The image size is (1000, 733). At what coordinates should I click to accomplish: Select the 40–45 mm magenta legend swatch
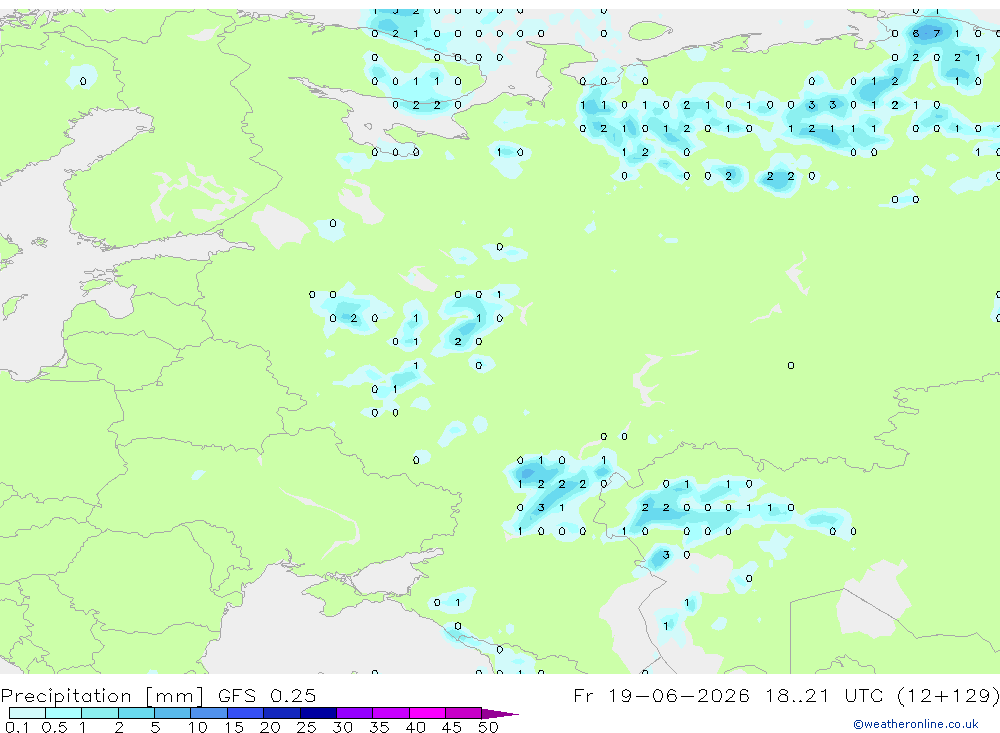427,713
